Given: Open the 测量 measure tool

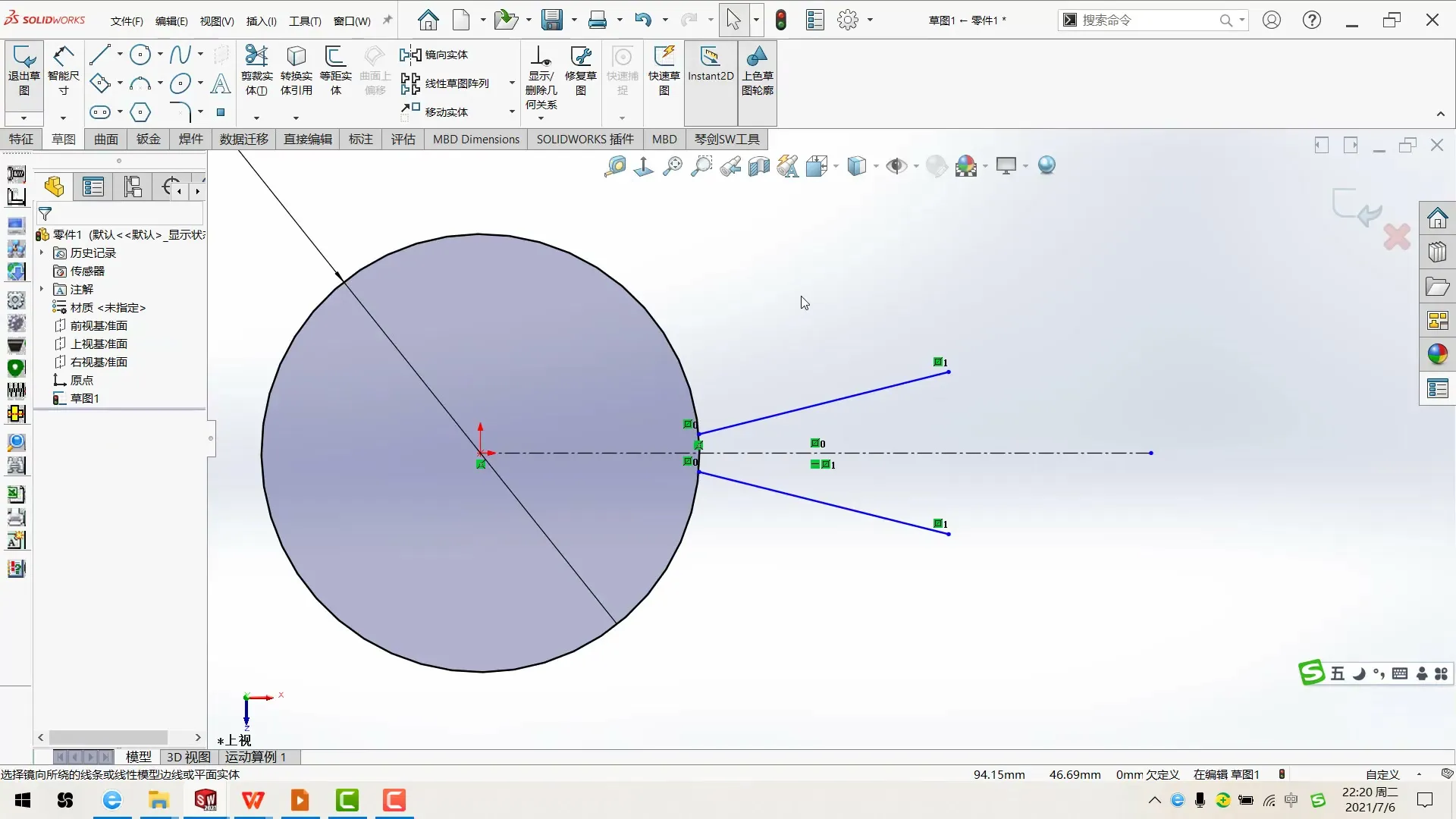Looking at the screenshot, I should (616, 165).
